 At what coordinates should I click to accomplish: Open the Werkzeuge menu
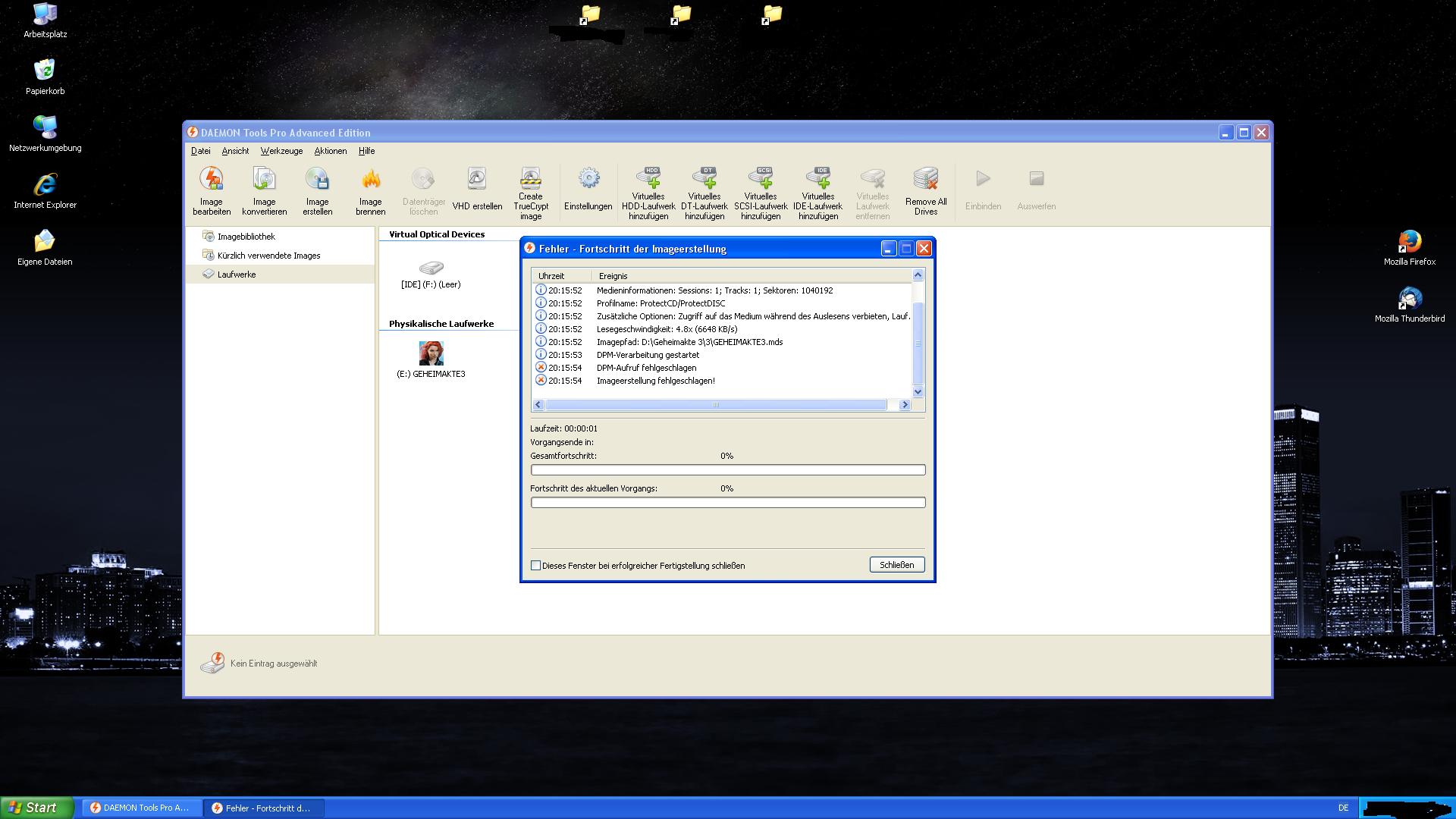pos(281,151)
